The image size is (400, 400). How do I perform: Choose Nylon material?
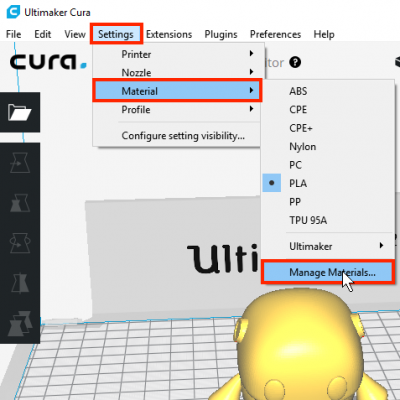(x=328, y=146)
